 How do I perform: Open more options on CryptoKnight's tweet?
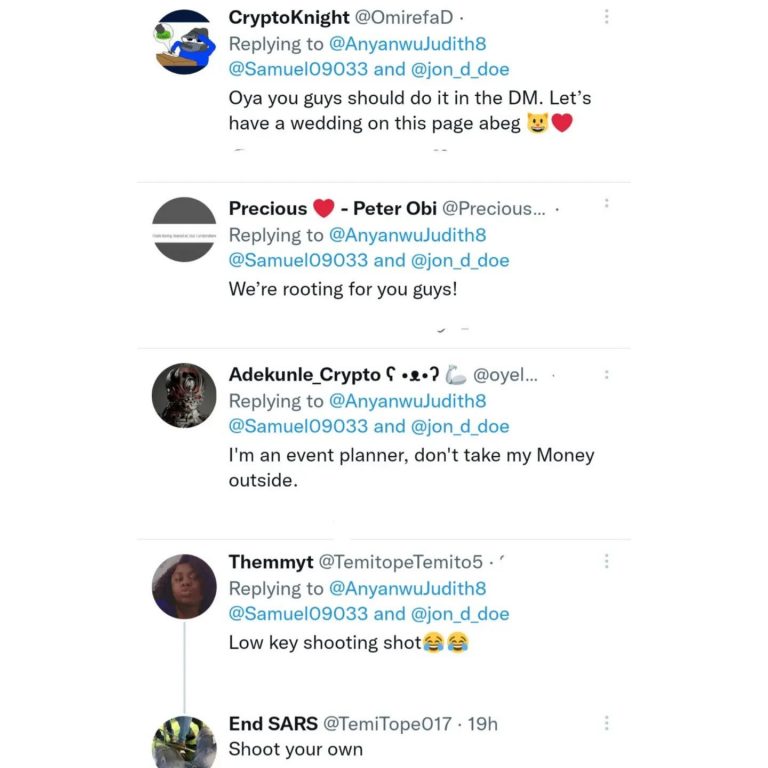(606, 17)
